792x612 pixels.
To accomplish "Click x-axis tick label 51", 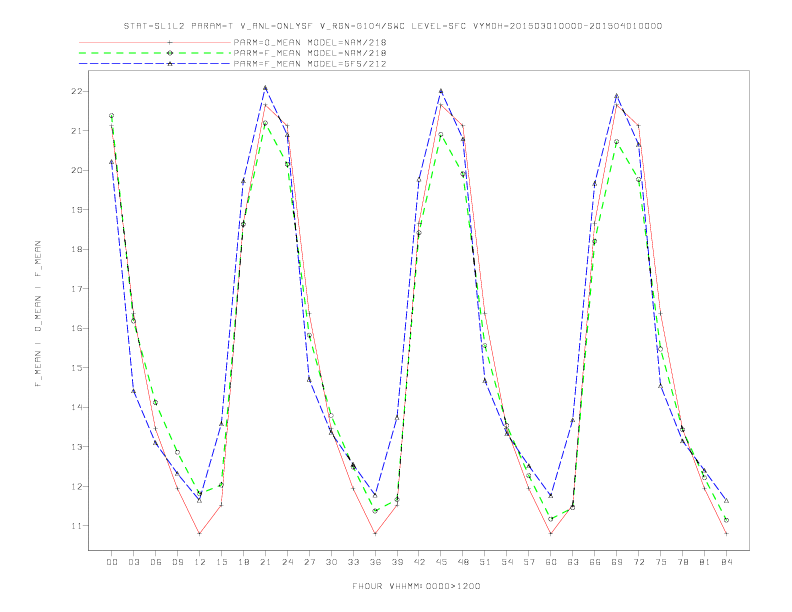I will pos(485,562).
